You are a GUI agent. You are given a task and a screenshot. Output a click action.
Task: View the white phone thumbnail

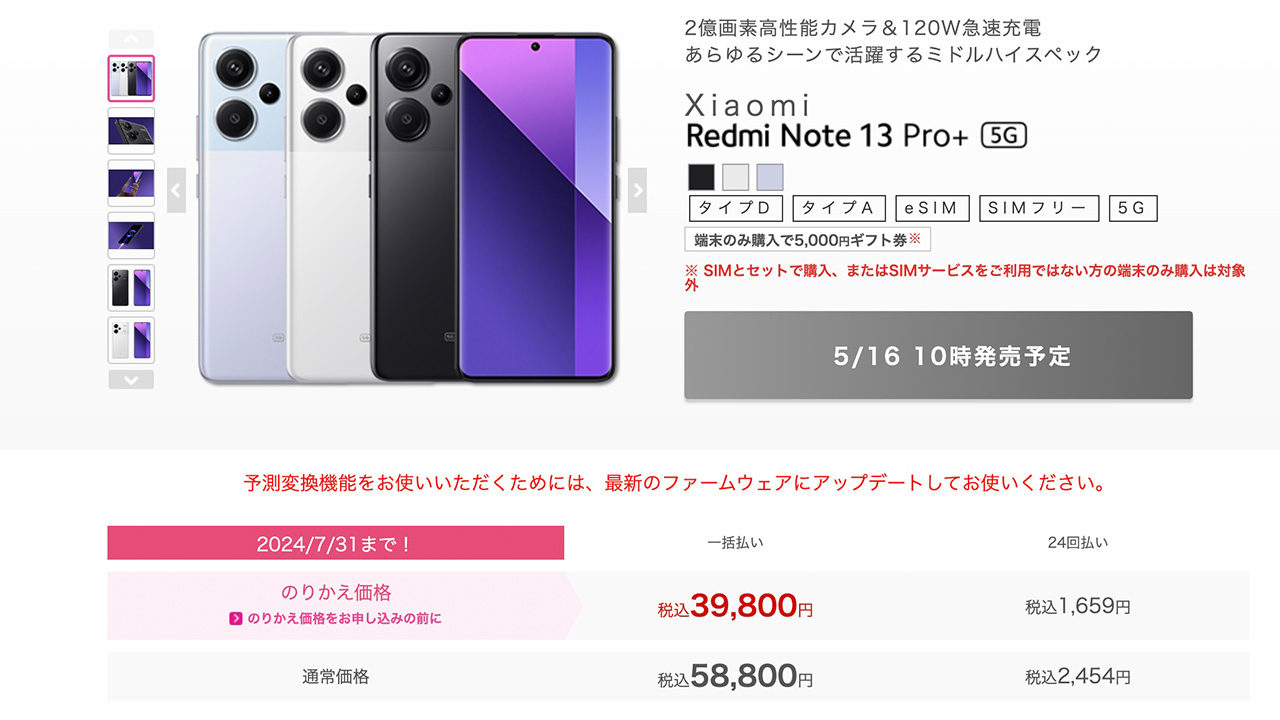131,340
